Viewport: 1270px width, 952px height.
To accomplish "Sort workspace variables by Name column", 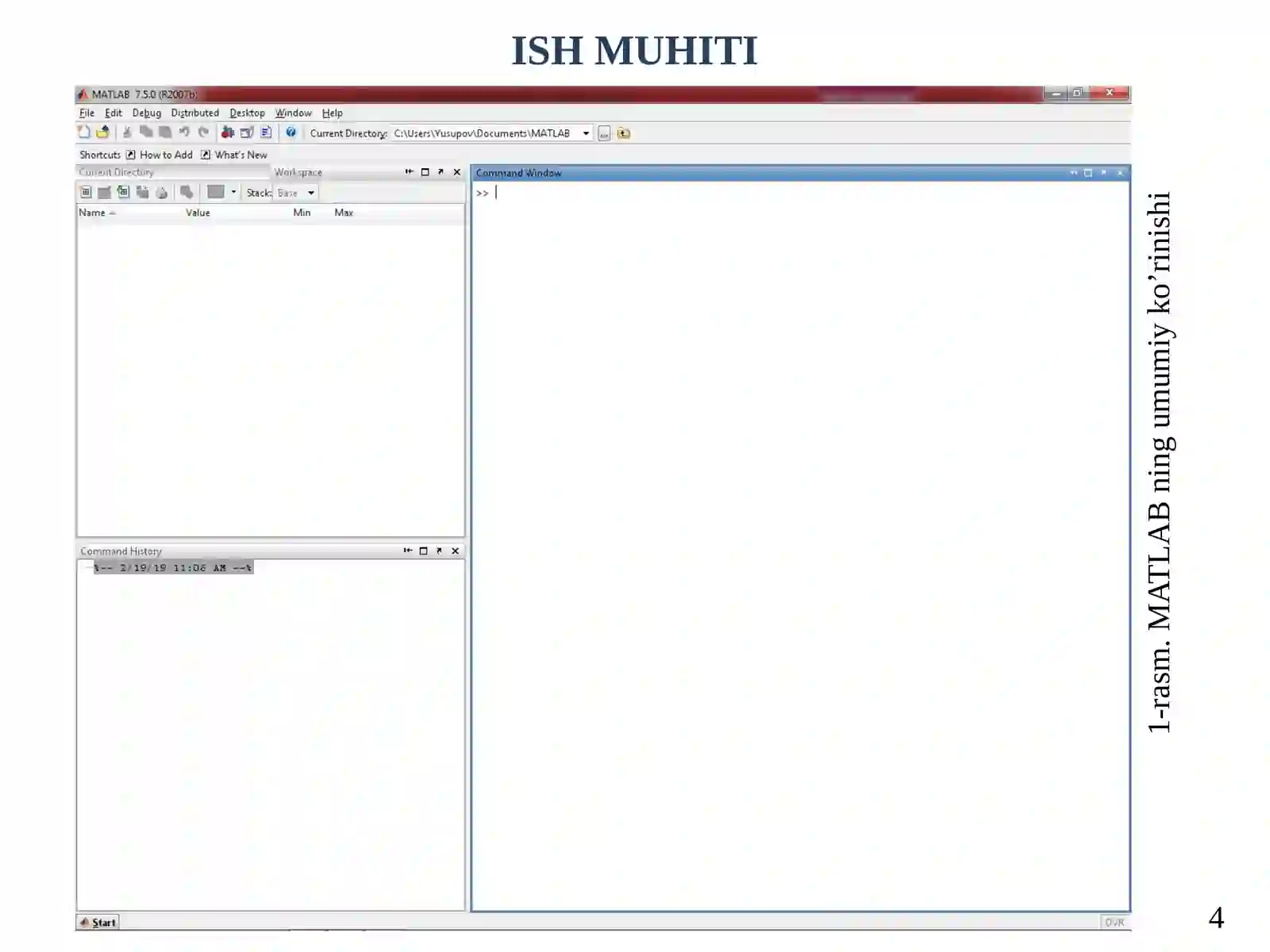I will (x=97, y=213).
